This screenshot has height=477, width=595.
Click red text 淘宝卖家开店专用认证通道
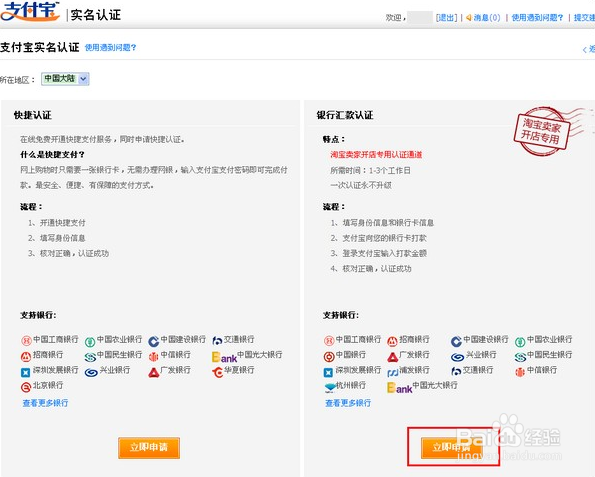pos(376,154)
